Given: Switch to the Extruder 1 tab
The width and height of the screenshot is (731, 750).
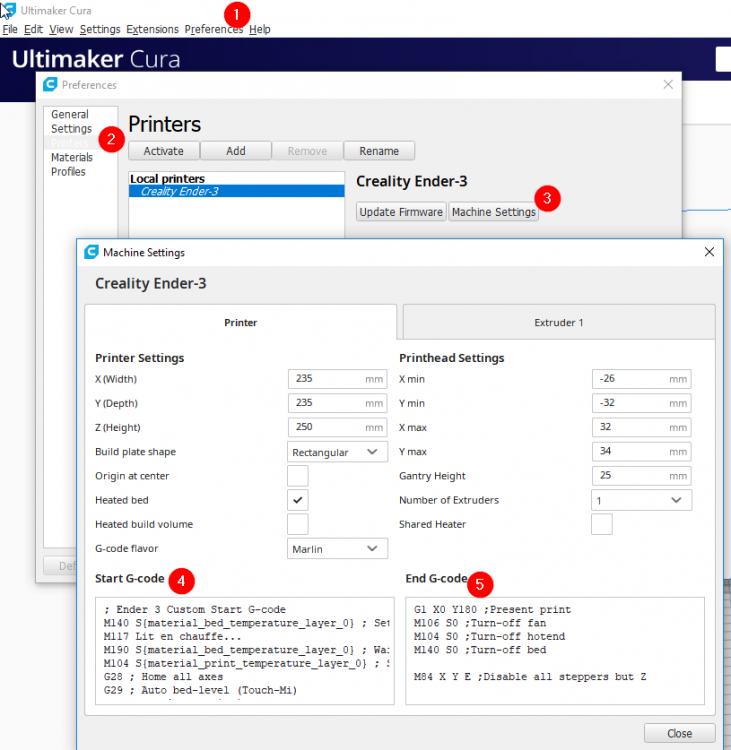Looking at the screenshot, I should pos(559,322).
